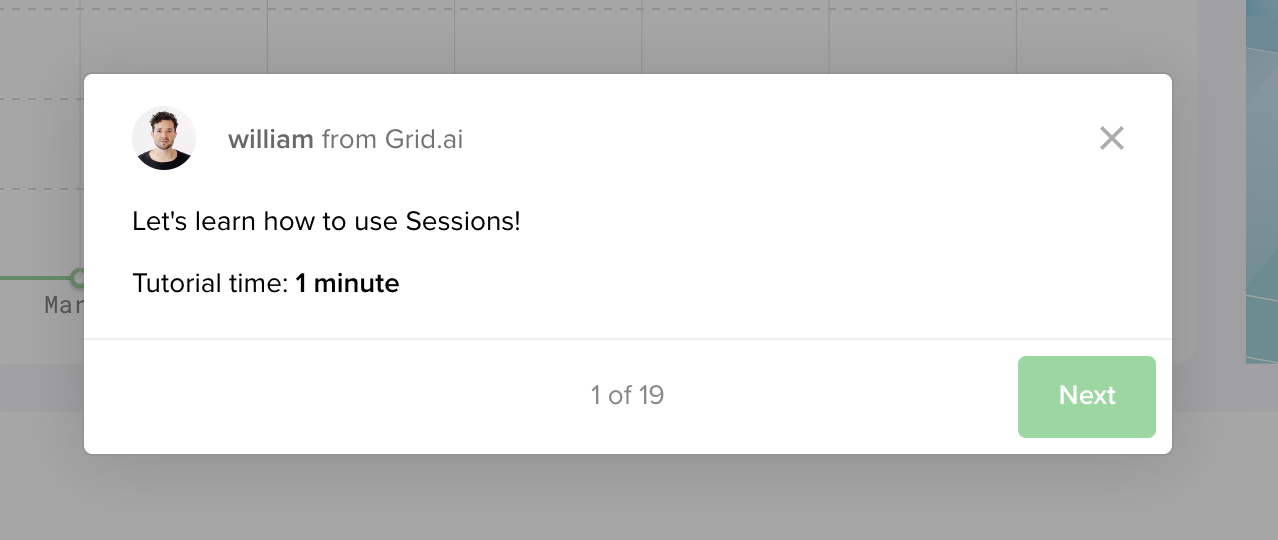The width and height of the screenshot is (1278, 540).
Task: Click the Grid.ai company name
Action: coord(424,139)
